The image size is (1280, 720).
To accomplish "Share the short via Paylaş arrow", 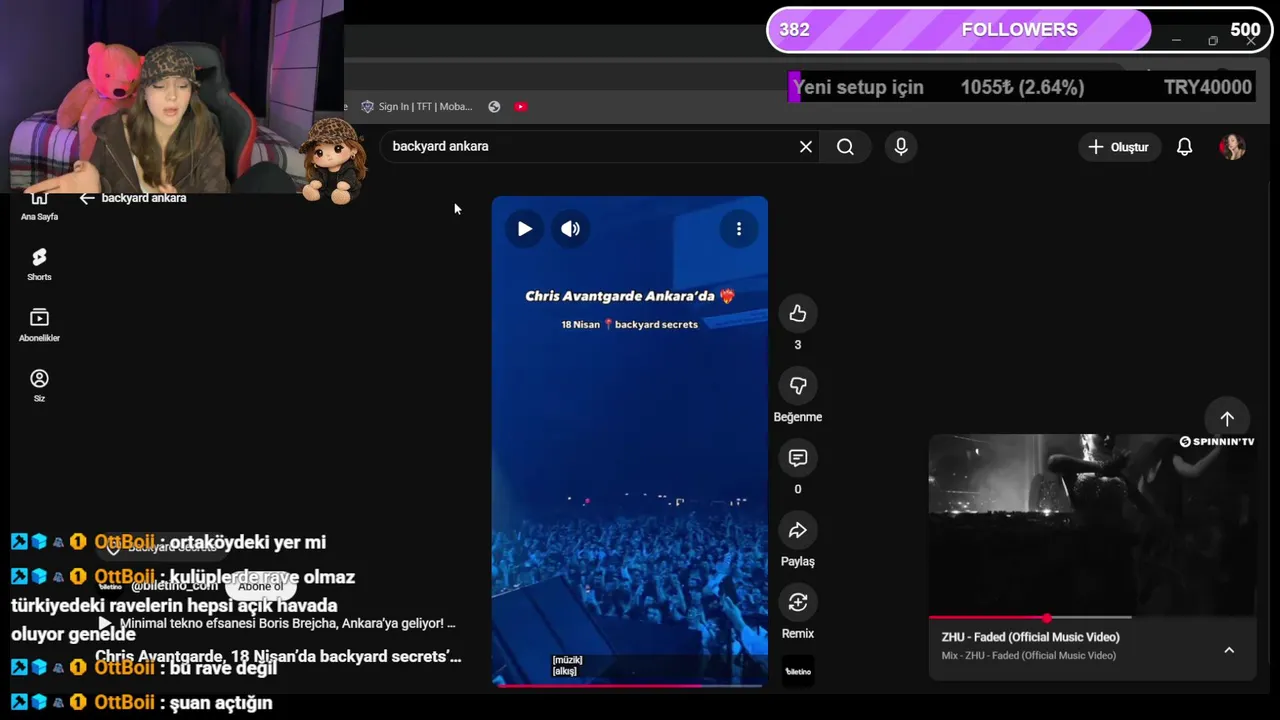I will point(798,530).
